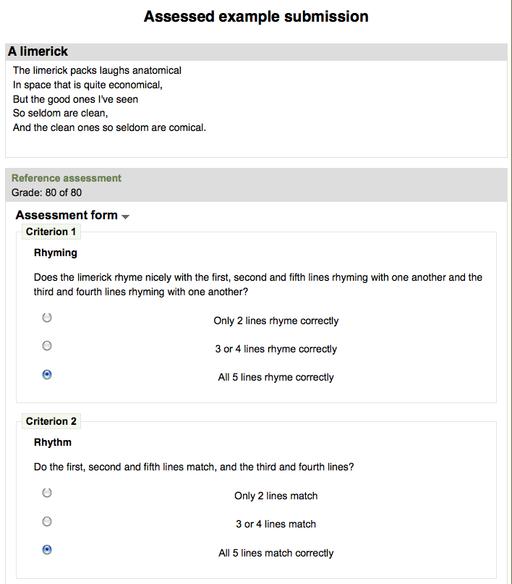Select 'All 5 lines rhyme correctly' radio button
This screenshot has height=584, width=512.
[x=47, y=374]
